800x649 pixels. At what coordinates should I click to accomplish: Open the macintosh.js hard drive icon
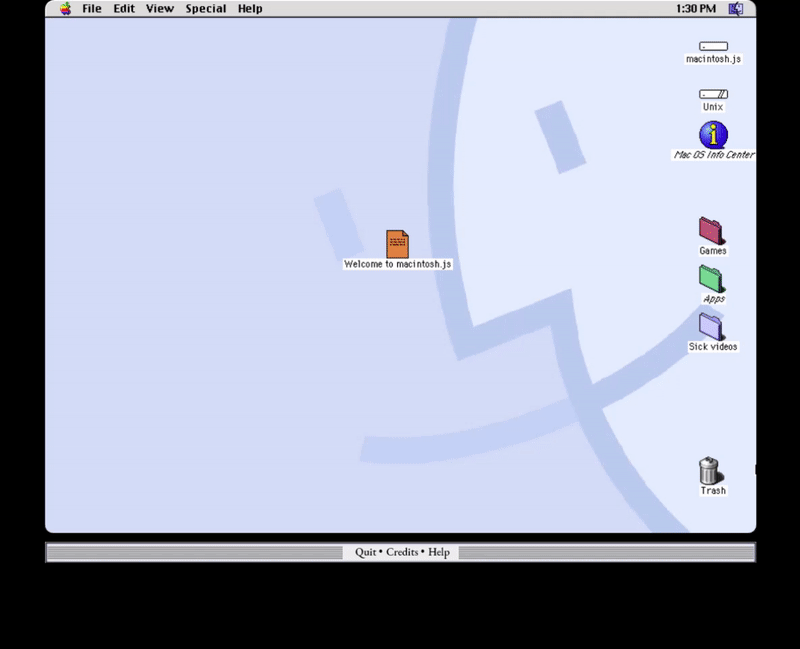(712, 45)
